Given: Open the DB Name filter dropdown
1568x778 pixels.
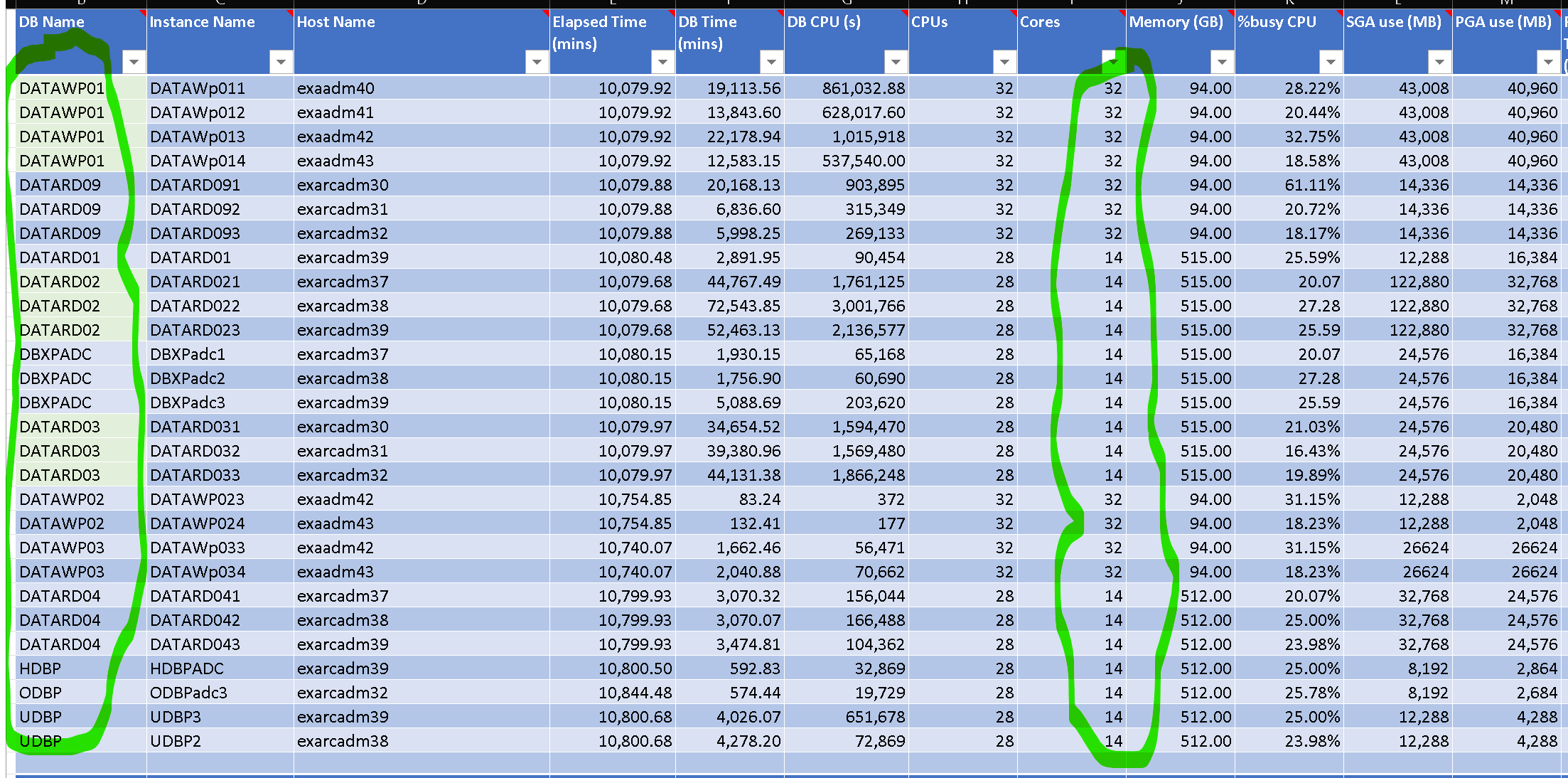Looking at the screenshot, I should coord(134,62).
